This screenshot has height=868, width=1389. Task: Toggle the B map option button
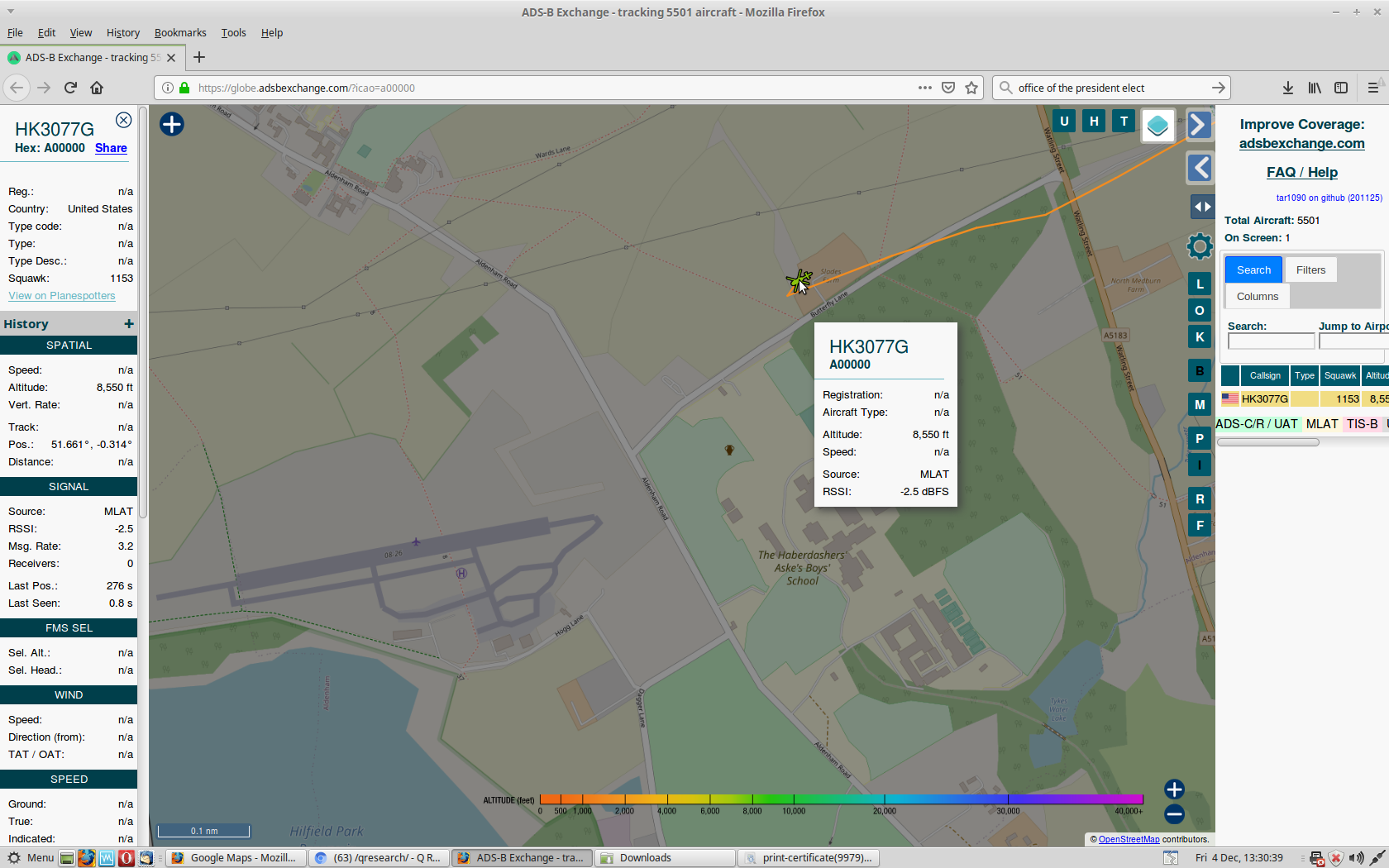(1200, 371)
